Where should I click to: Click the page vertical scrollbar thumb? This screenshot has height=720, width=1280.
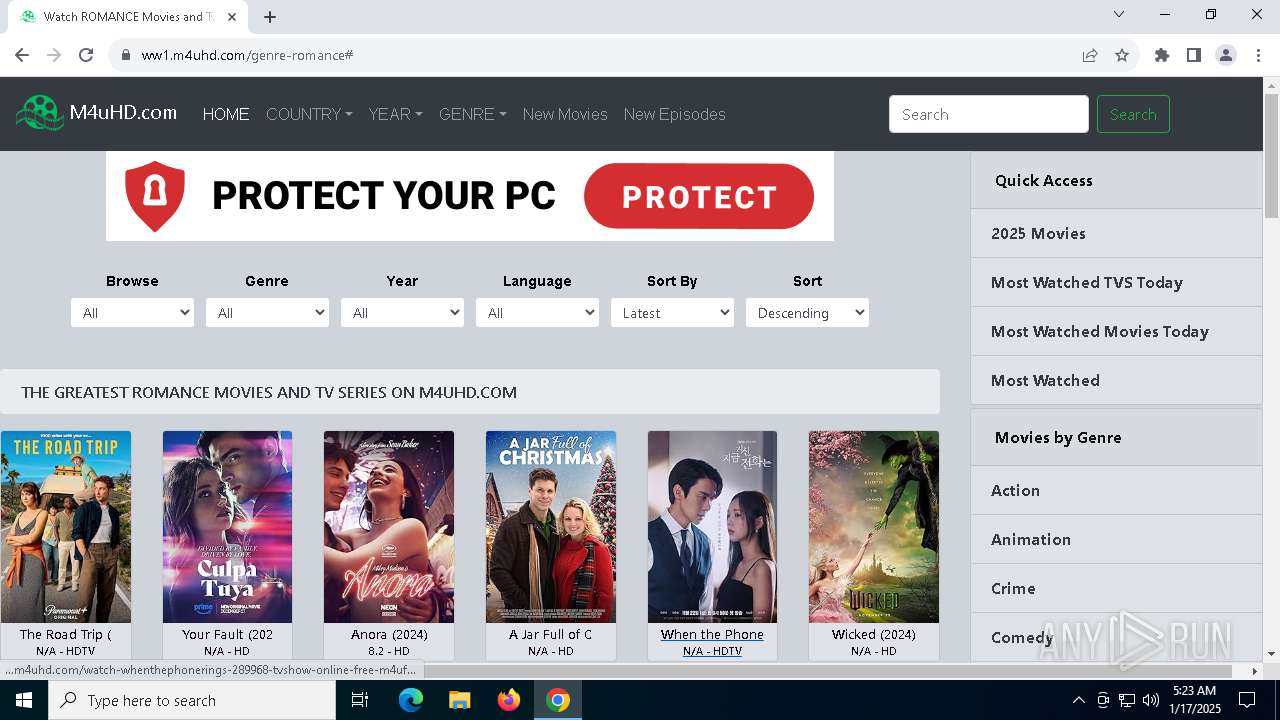[x=1271, y=157]
